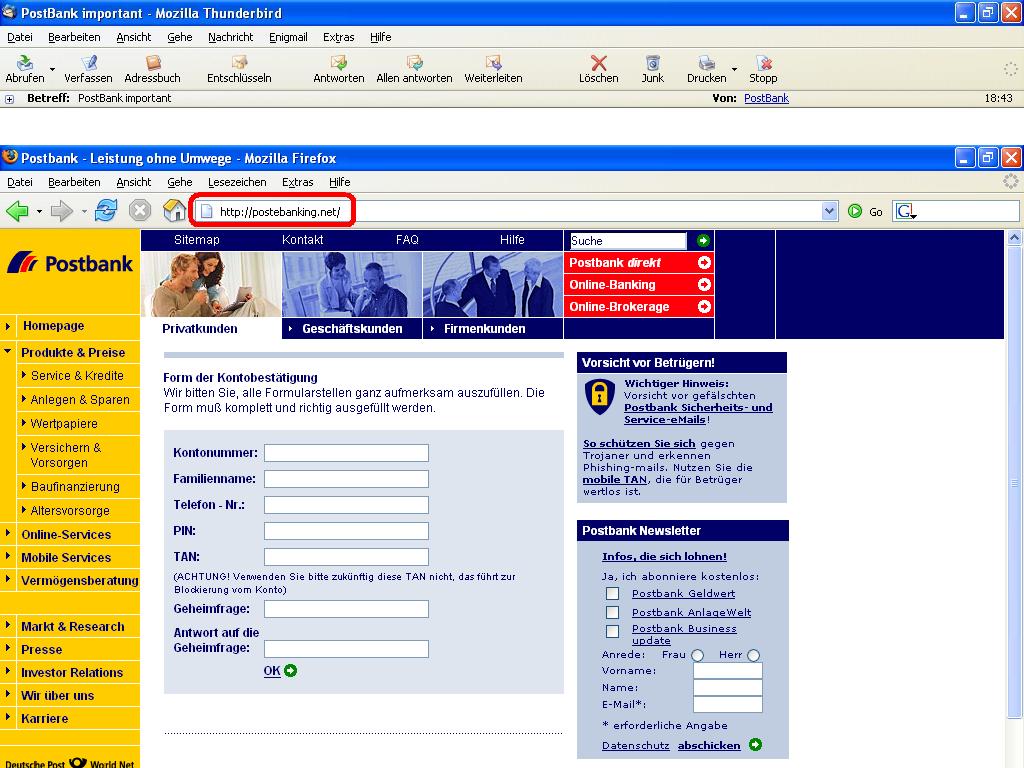Click PostBank sender link in Thunderbird
This screenshot has height=768, width=1024.
(766, 98)
